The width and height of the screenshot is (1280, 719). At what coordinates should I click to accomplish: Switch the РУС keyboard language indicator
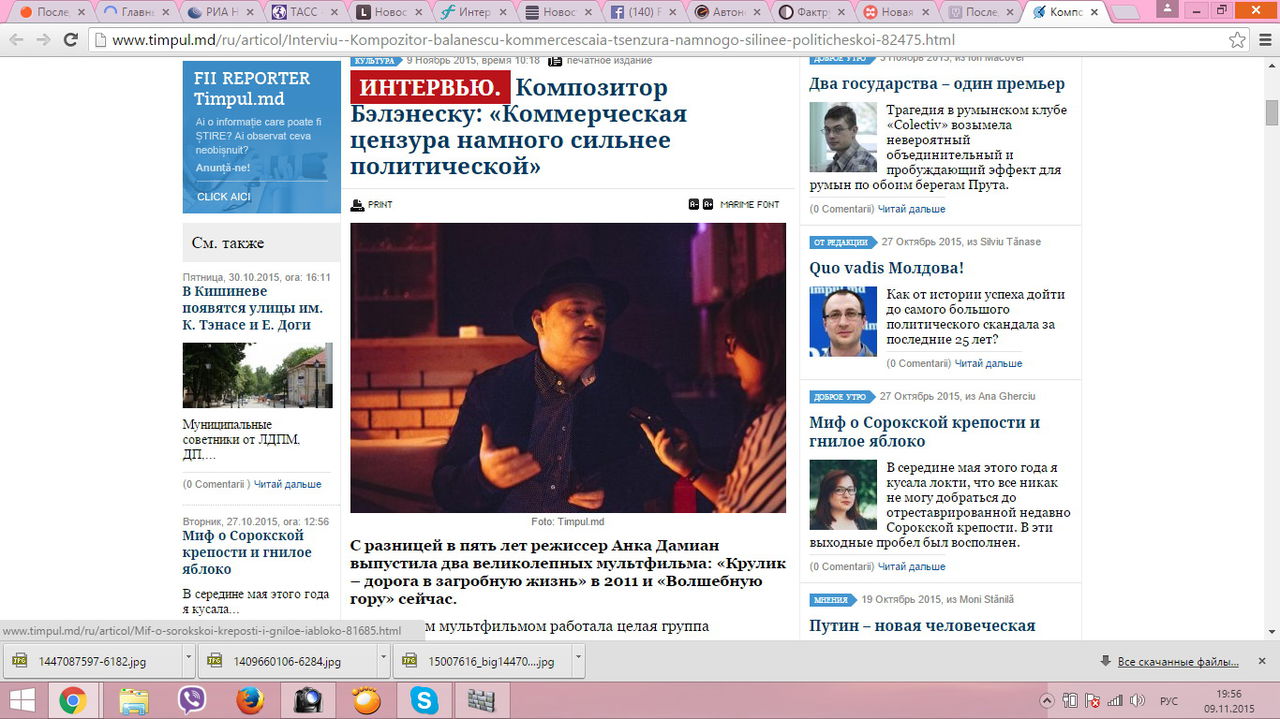(x=1169, y=700)
